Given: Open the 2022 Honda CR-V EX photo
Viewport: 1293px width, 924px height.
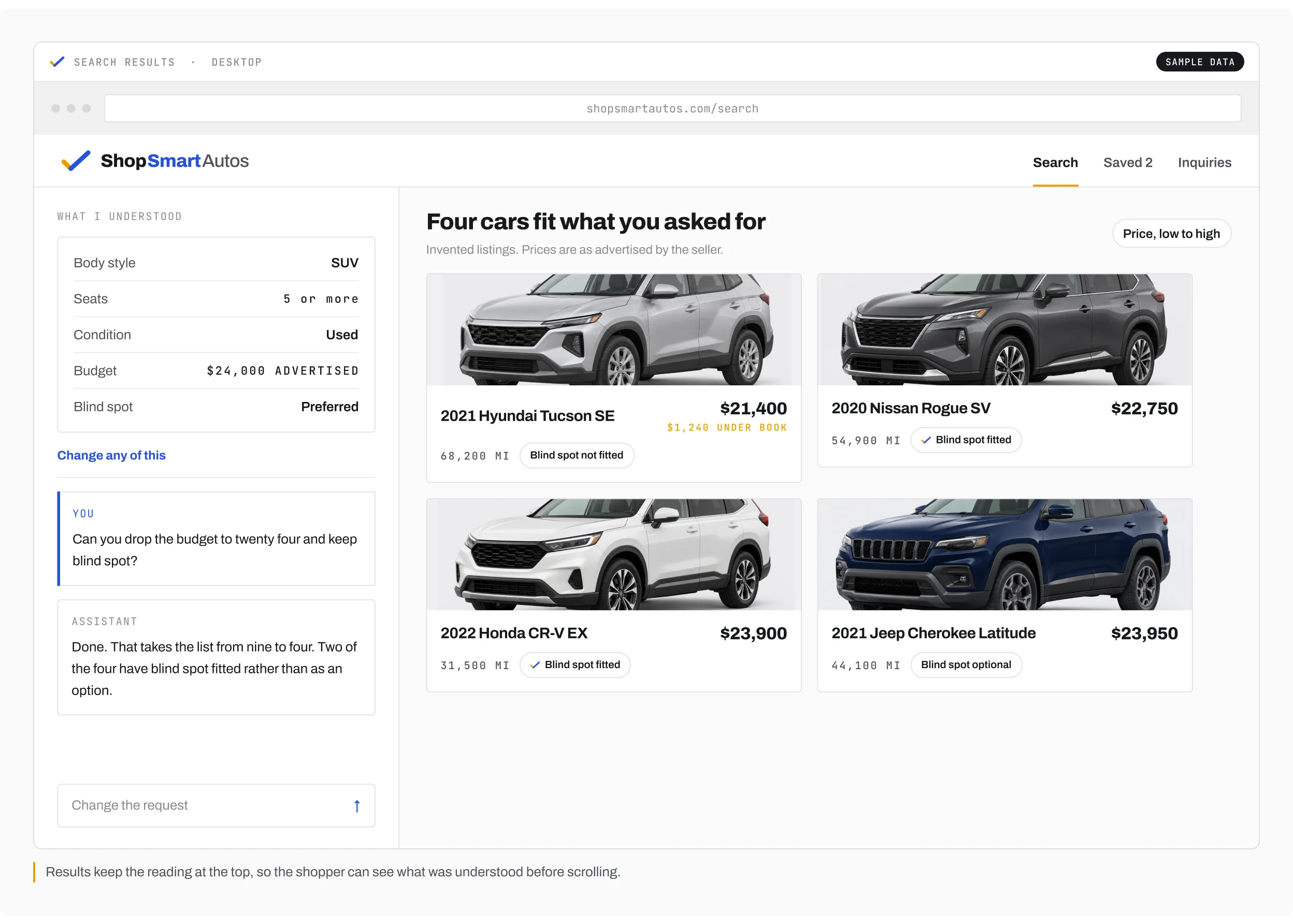Looking at the screenshot, I should [x=613, y=555].
